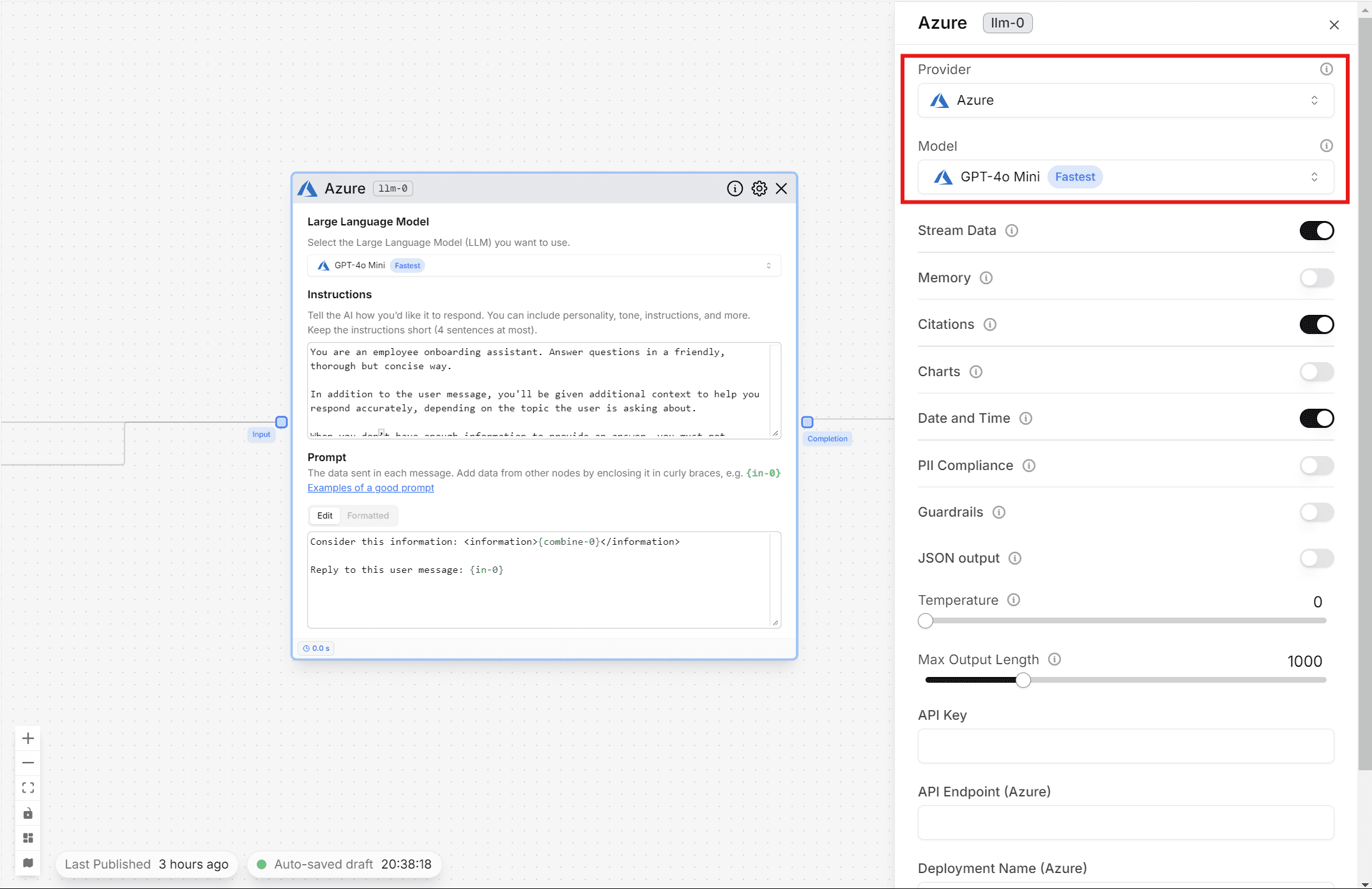The width and height of the screenshot is (1372, 889).
Task: Enable the Memory toggle
Action: [1316, 278]
